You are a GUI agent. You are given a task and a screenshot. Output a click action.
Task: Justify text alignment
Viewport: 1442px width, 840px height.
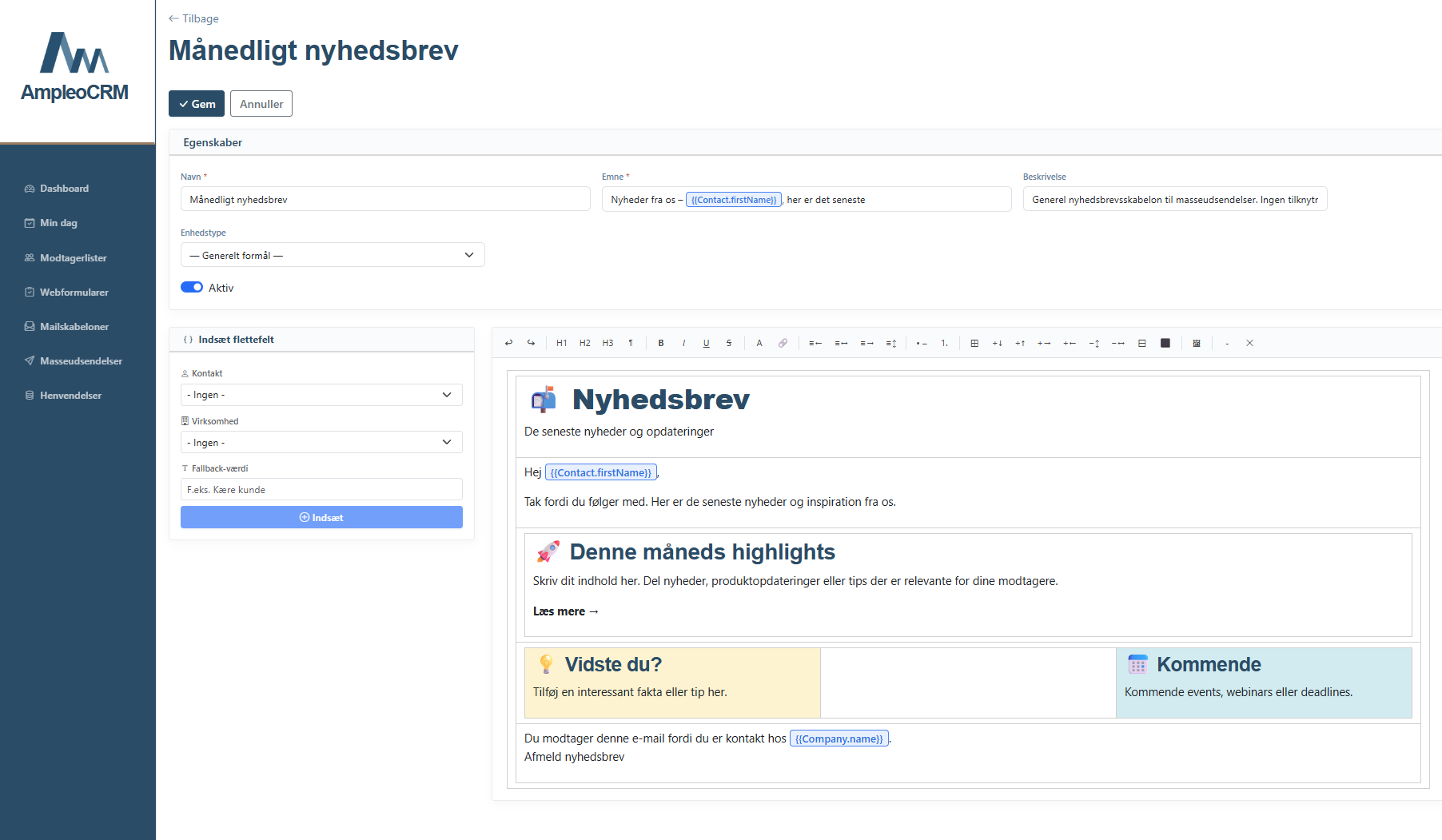891,343
